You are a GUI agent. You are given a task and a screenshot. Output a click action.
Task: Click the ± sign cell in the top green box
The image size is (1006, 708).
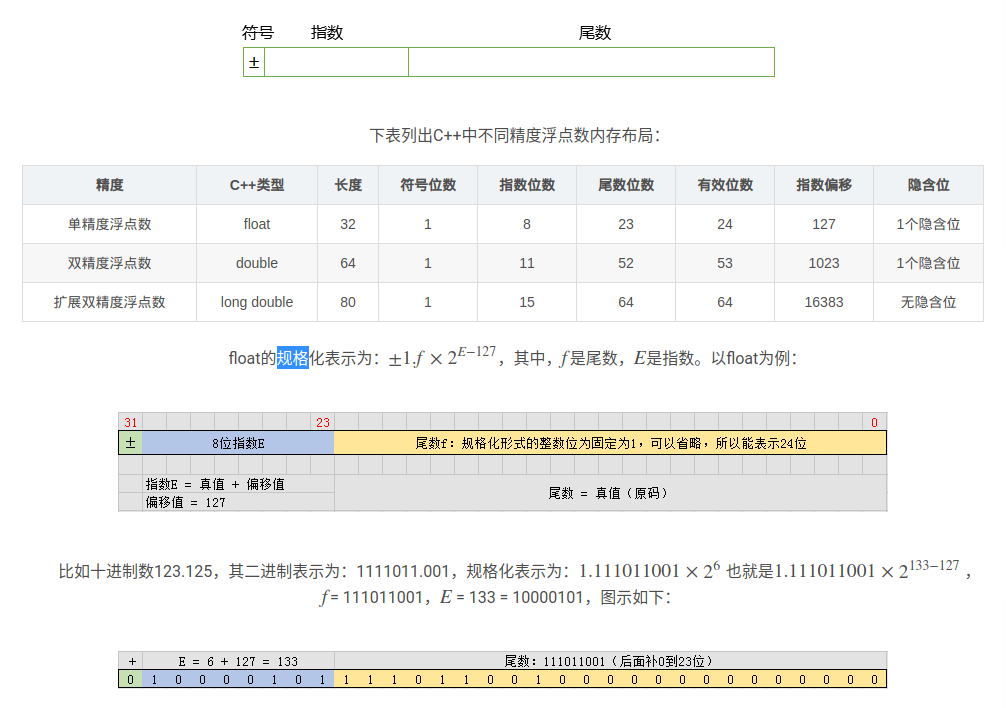coord(254,62)
